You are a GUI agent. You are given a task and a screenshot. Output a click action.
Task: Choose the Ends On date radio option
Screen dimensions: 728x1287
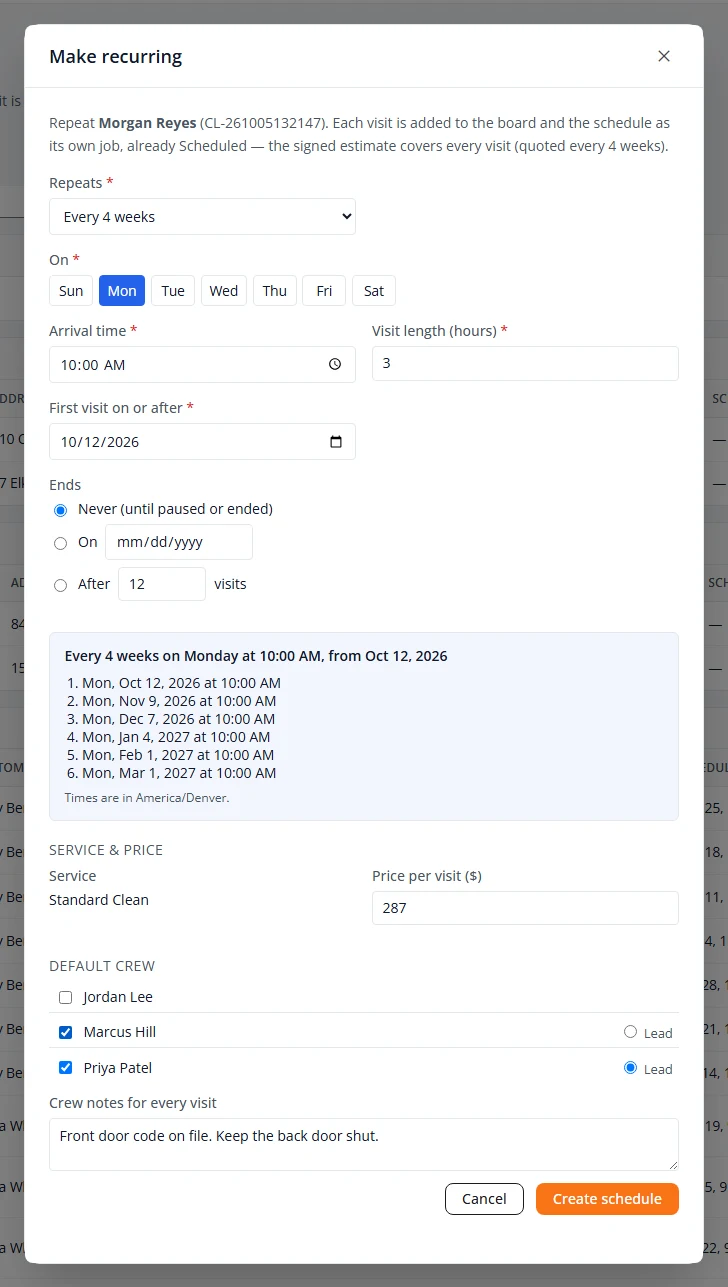point(60,543)
